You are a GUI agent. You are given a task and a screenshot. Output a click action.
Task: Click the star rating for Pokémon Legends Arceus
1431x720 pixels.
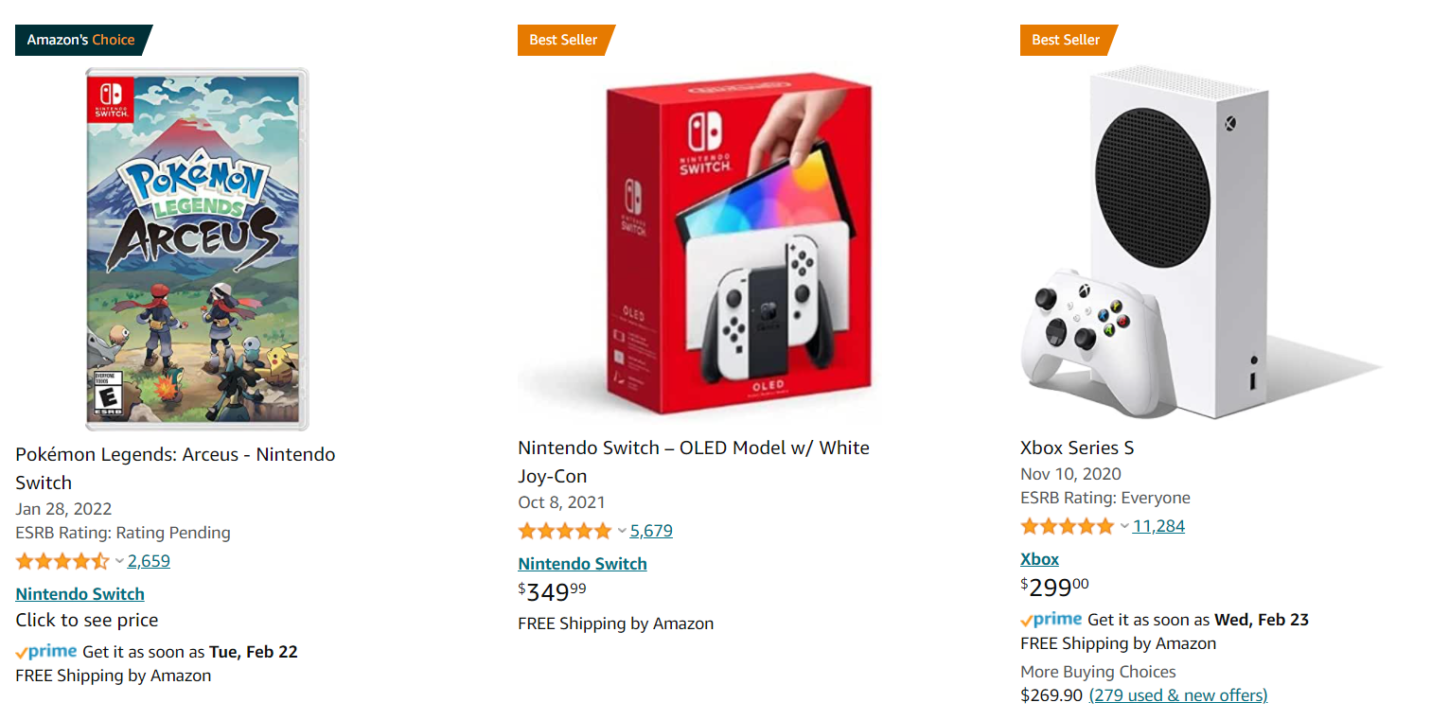click(62, 561)
